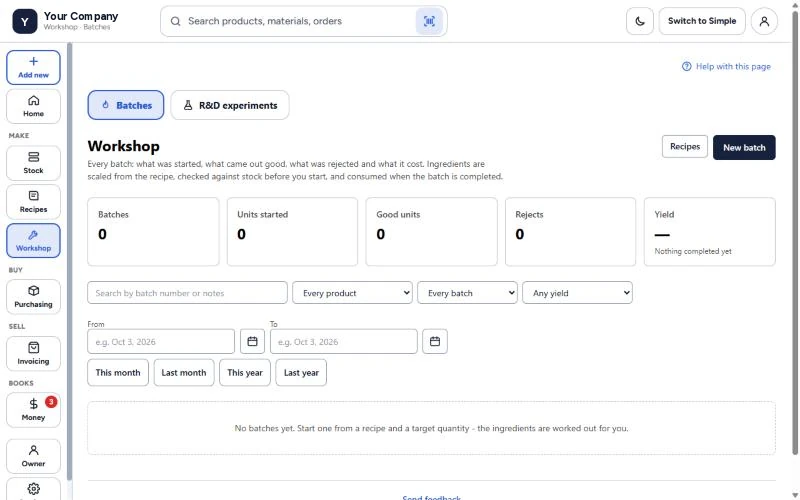Click the Rejects stat card
This screenshot has width=800, height=500.
pos(570,232)
